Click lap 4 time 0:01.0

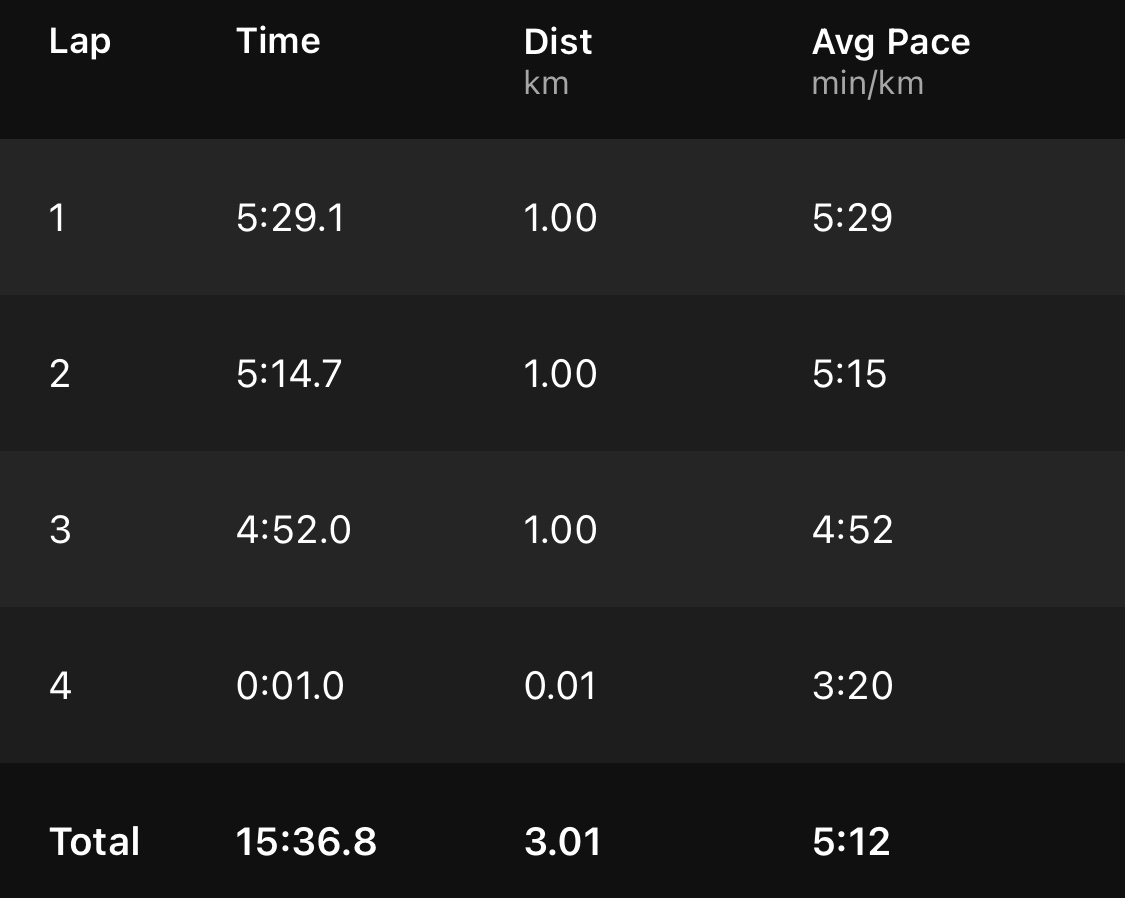pyautogui.click(x=290, y=686)
